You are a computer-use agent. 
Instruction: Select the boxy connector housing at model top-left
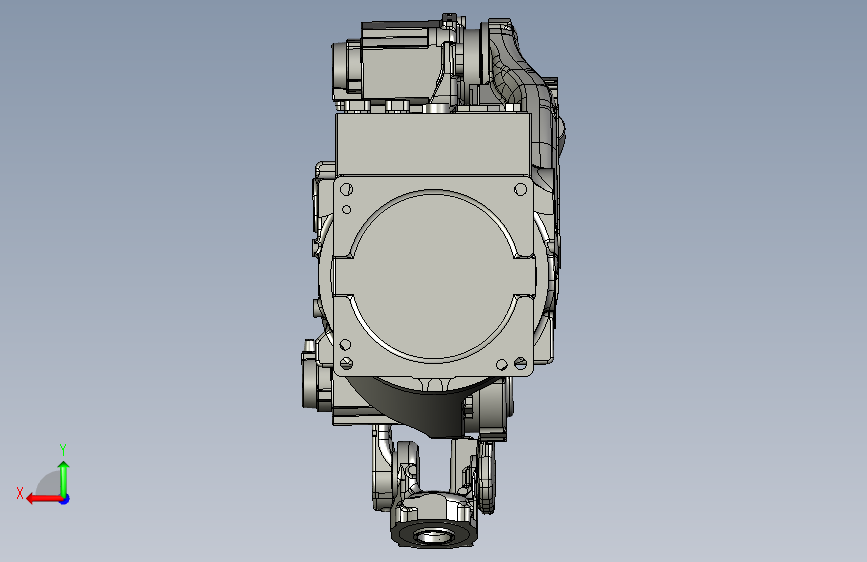[x=401, y=62]
